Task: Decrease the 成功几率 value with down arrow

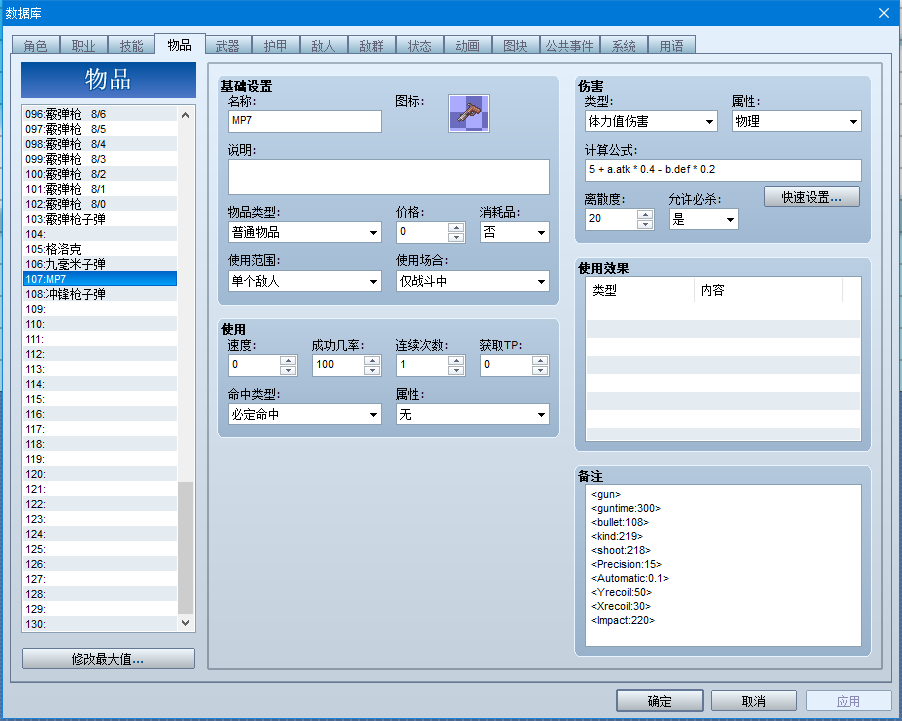Action: [372, 371]
